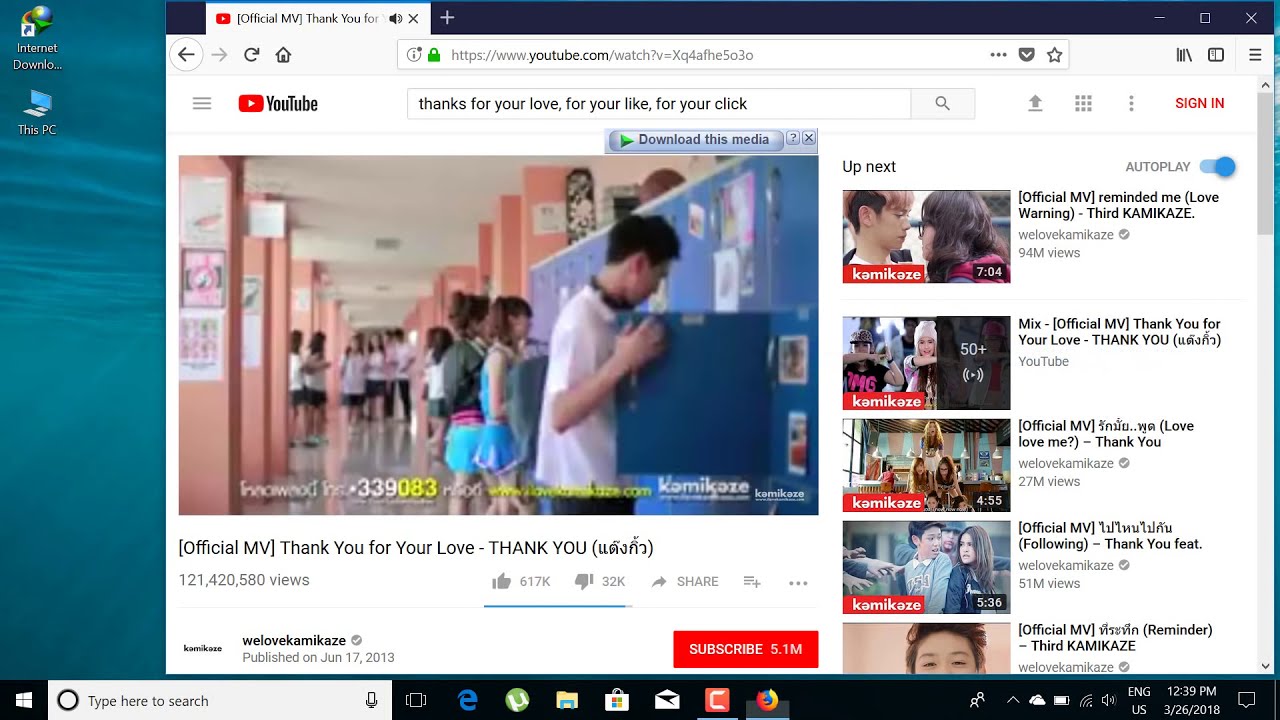This screenshot has width=1280, height=720.
Task: Click the taskbar search box
Action: click(x=220, y=700)
